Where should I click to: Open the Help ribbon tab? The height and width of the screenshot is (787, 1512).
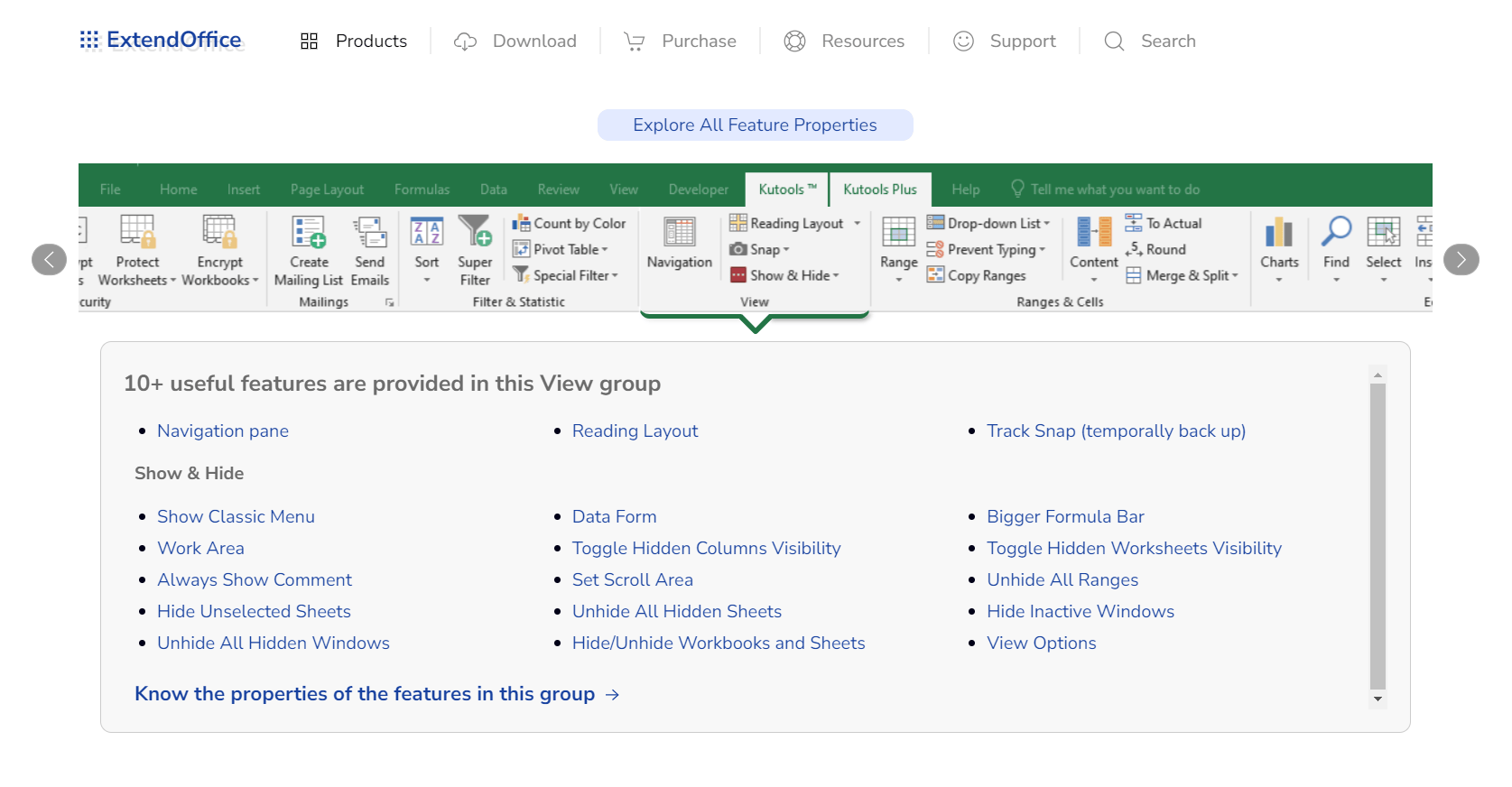(965, 190)
